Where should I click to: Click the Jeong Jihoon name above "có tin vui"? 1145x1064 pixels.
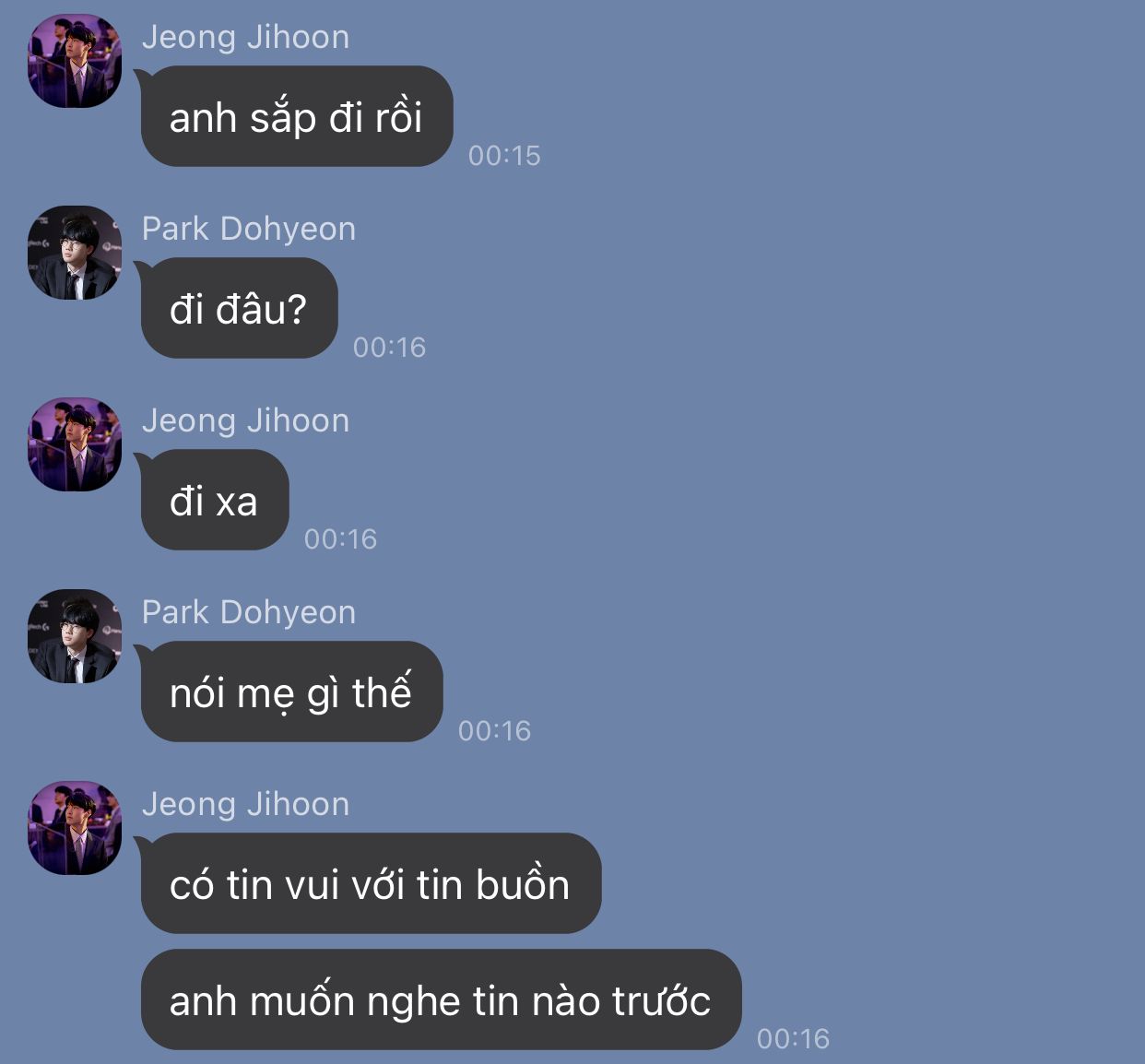[x=245, y=804]
